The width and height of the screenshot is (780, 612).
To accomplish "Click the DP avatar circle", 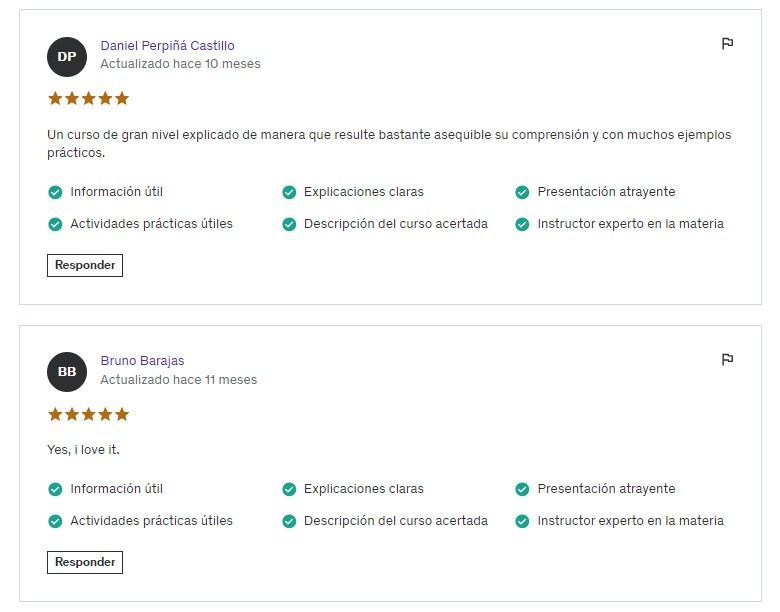I will (67, 56).
